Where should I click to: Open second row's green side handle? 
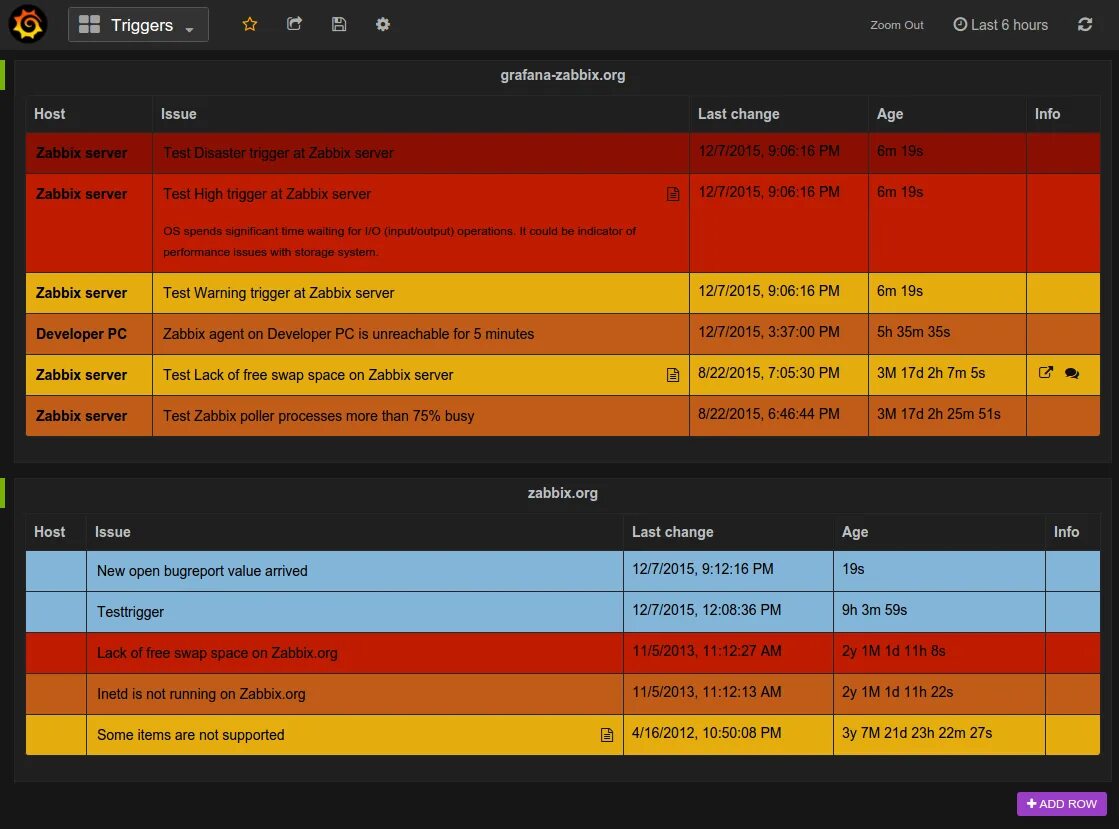[x=3, y=493]
